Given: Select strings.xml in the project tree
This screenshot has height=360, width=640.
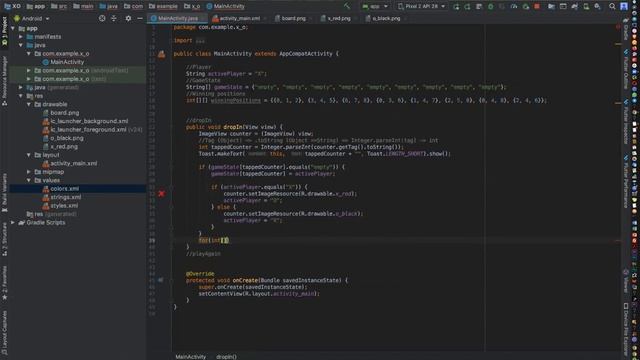Looking at the screenshot, I should tap(65, 197).
